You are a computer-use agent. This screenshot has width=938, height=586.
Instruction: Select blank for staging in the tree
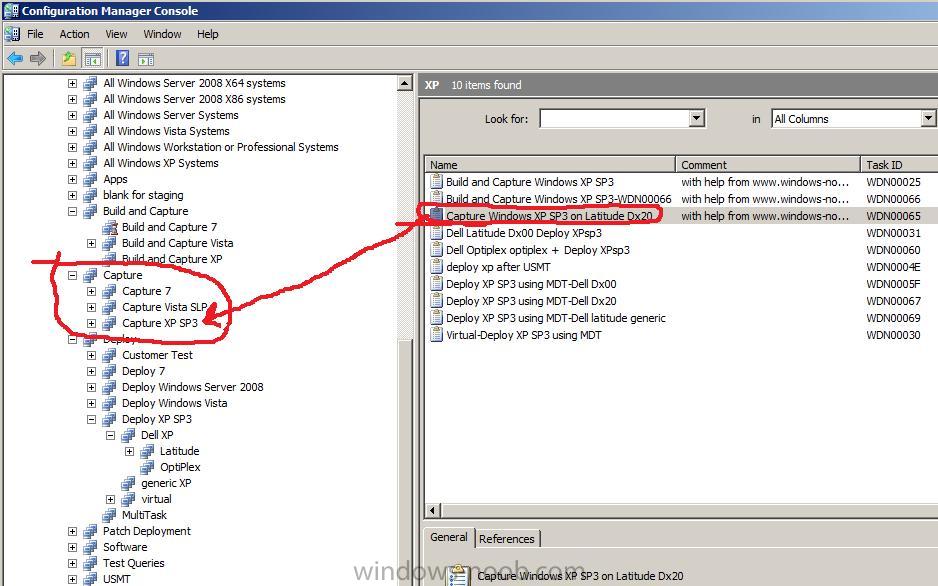(143, 195)
